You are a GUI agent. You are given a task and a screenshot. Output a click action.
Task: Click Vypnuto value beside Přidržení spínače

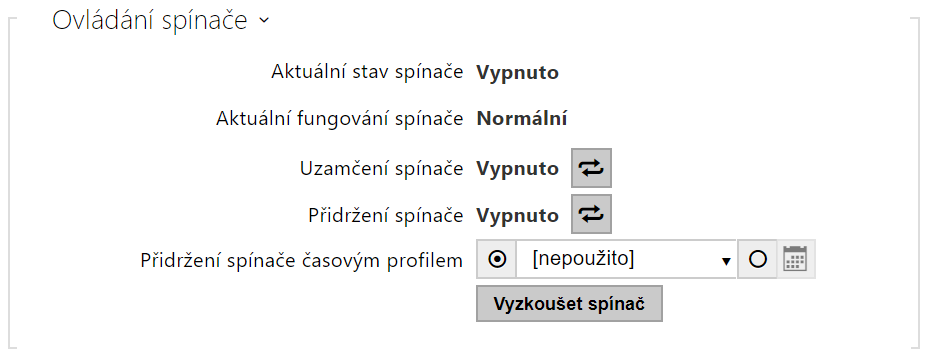point(517,215)
